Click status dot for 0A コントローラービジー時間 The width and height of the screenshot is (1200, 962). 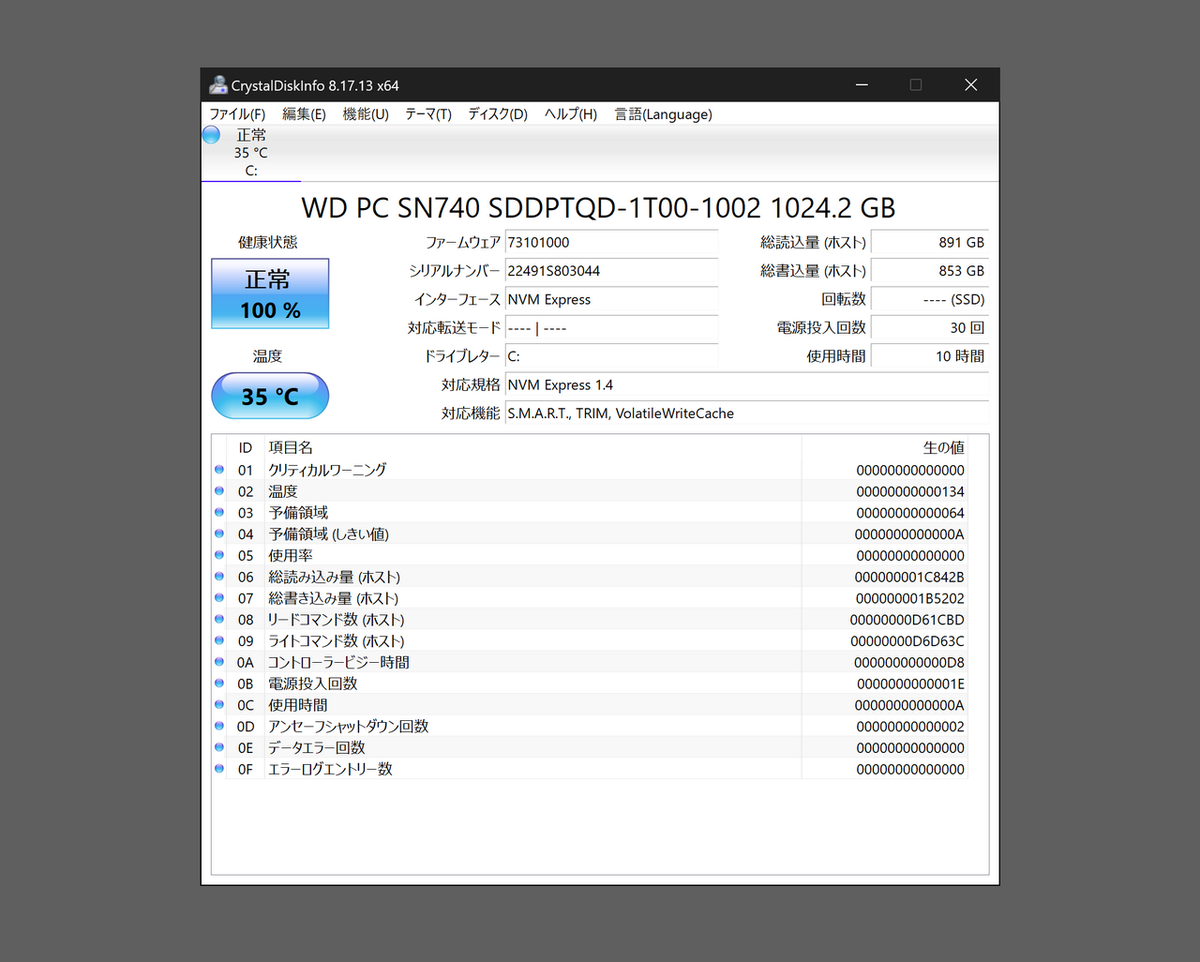(219, 662)
